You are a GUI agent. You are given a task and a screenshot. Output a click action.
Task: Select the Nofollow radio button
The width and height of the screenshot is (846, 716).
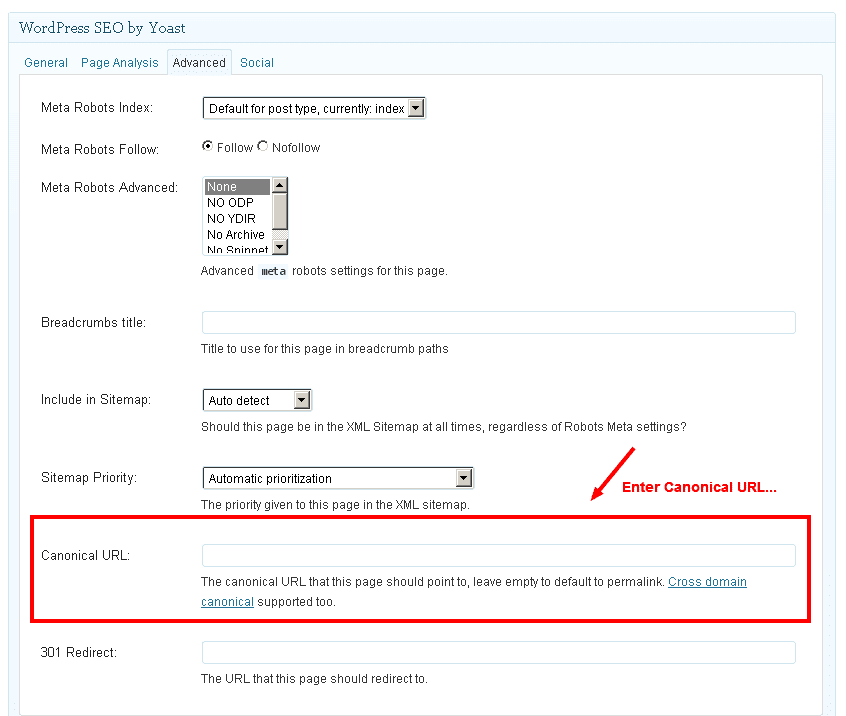[263, 146]
